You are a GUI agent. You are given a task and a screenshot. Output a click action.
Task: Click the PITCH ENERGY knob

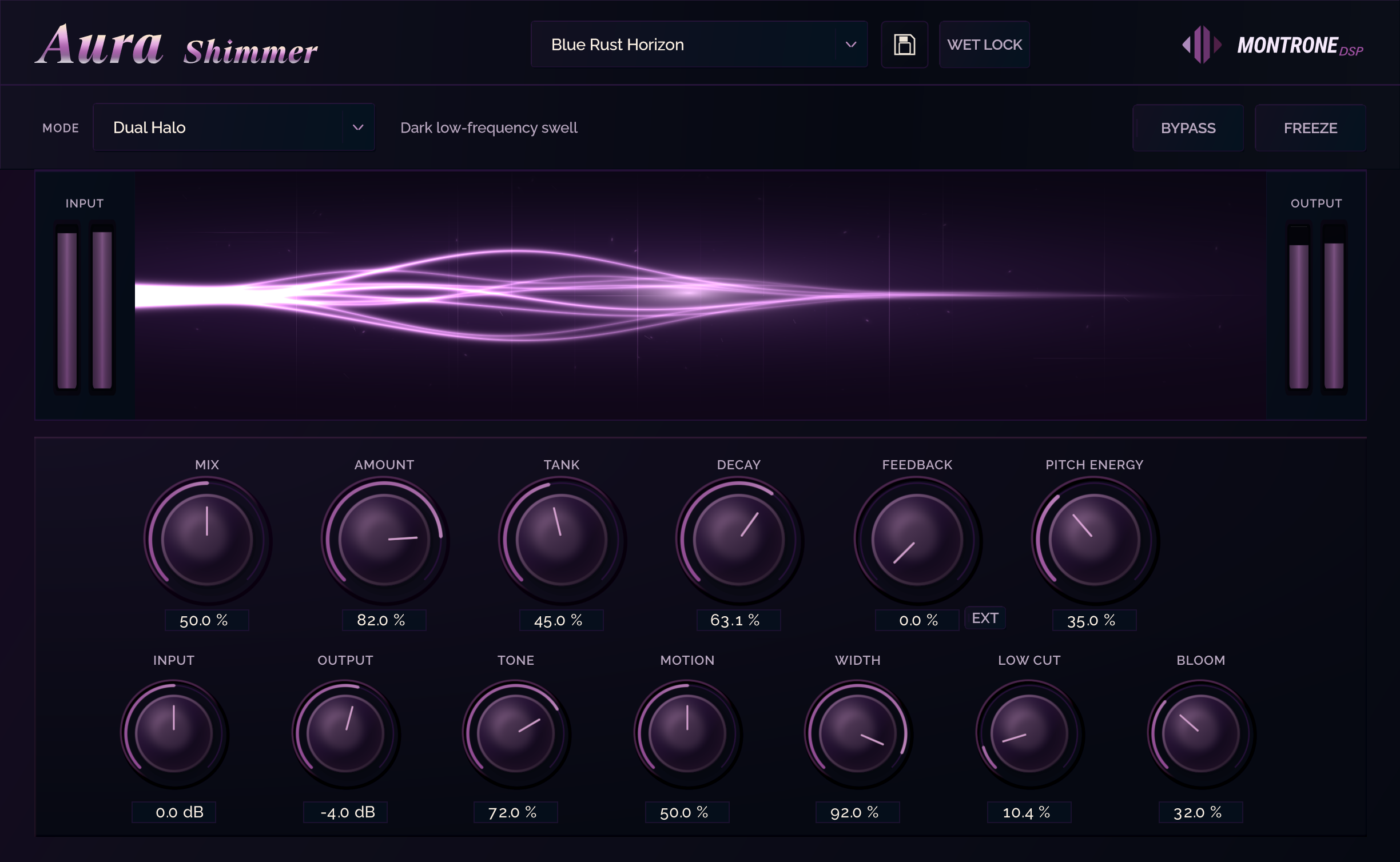1095,540
